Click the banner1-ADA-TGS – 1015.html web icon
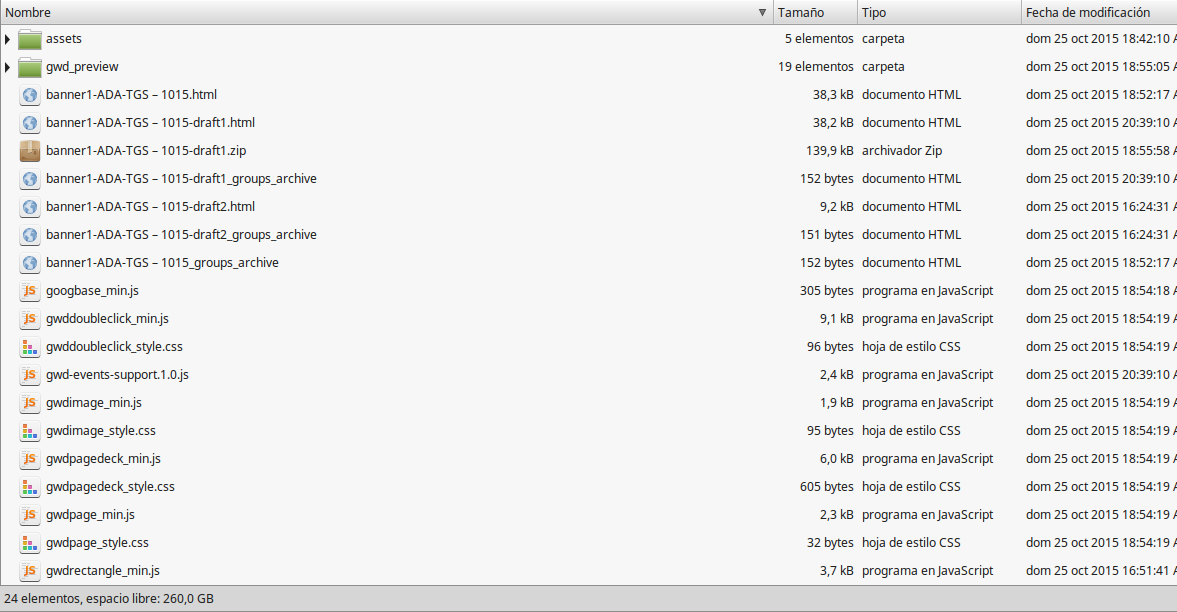Viewport: 1177px width, 612px height. point(30,95)
